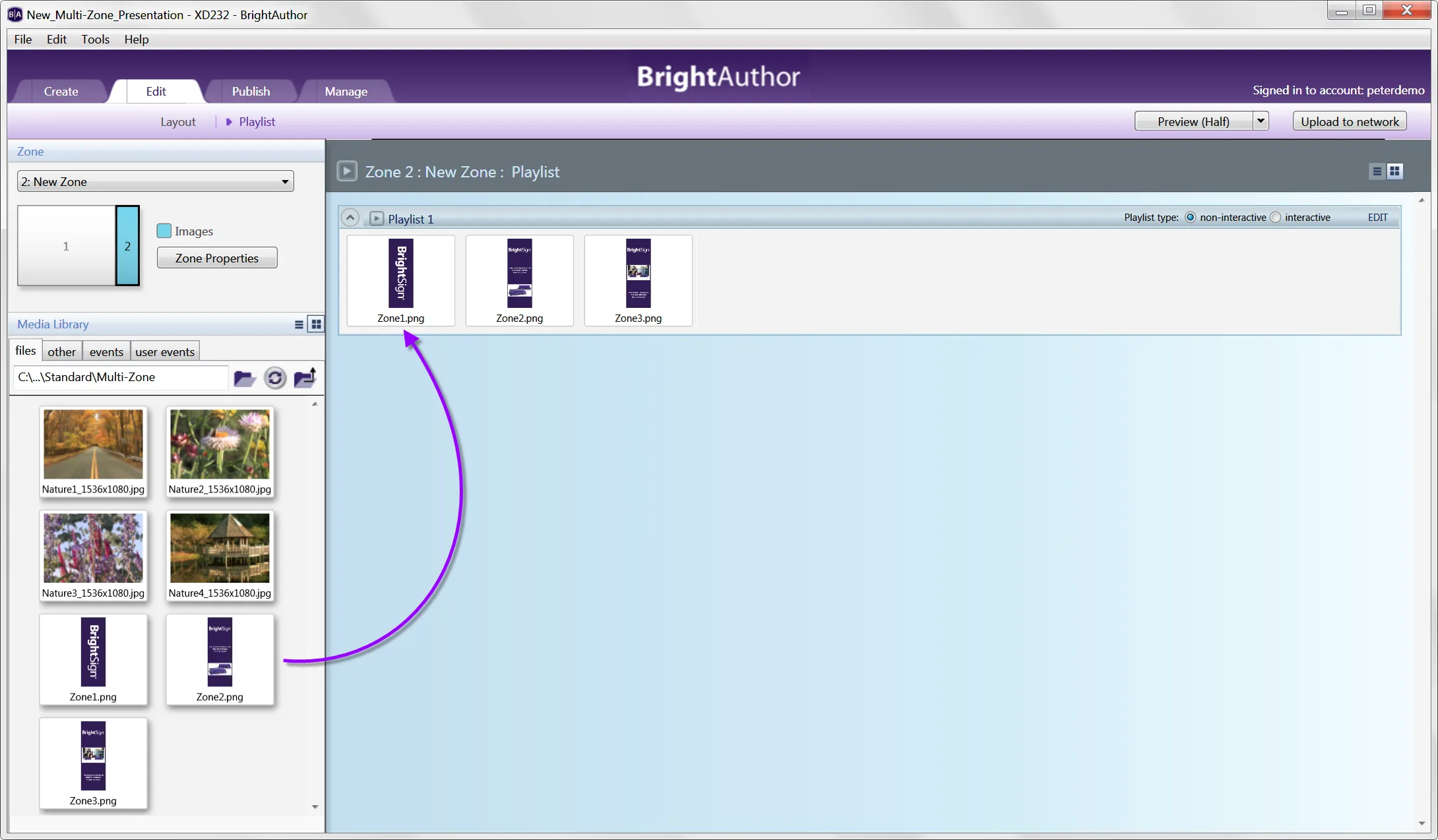
Task: Click Media Library scroll up arrow
Action: coord(315,404)
